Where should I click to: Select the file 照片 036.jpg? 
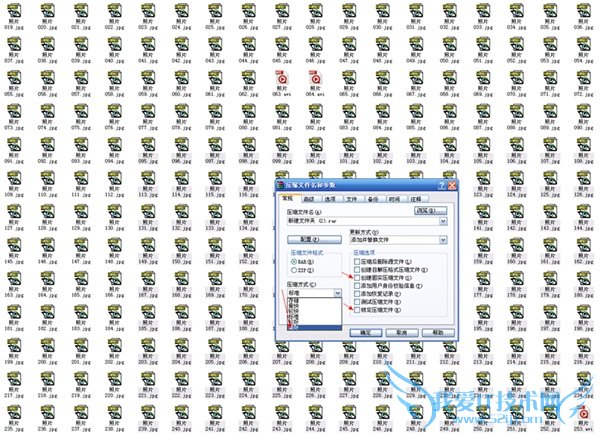[584, 16]
